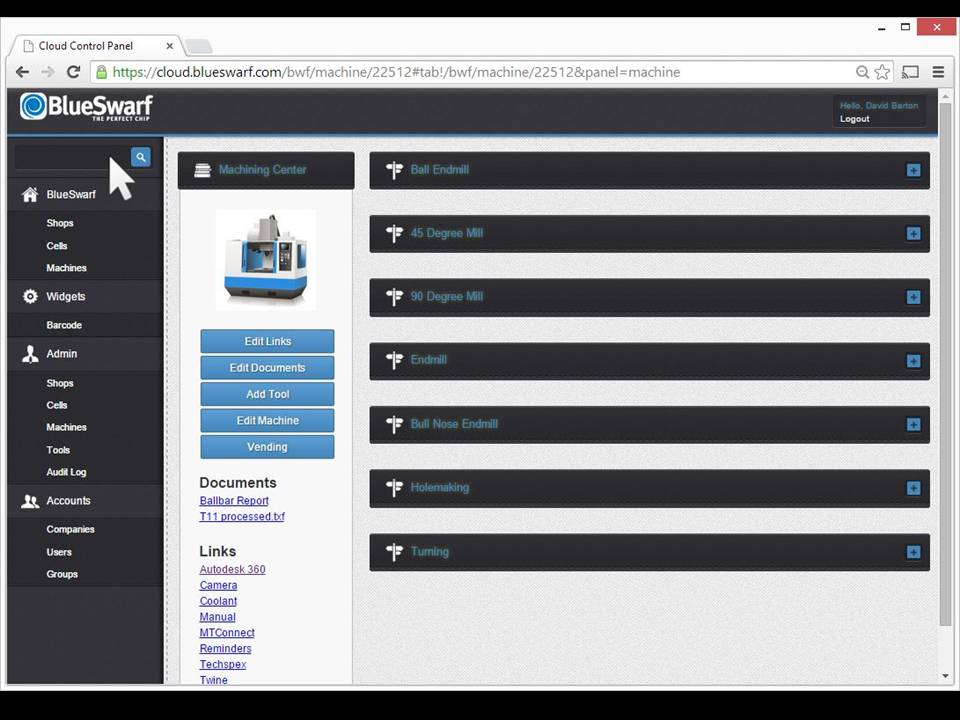Image resolution: width=960 pixels, height=720 pixels.
Task: Open Groups under Accounts
Action: pyautogui.click(x=62, y=574)
